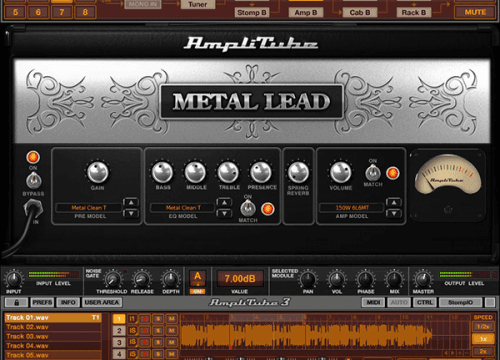This screenshot has height=360, width=500.
Task: Click the I1 input selector on track 1
Action: click(132, 319)
